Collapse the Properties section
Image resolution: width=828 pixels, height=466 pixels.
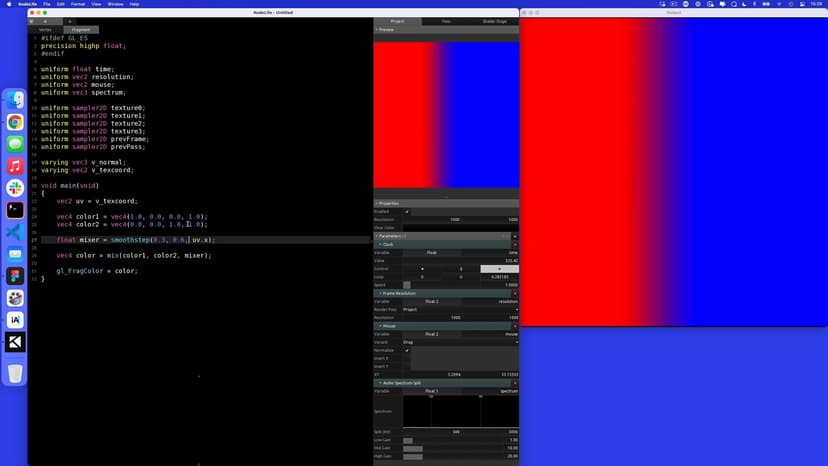click(377, 203)
